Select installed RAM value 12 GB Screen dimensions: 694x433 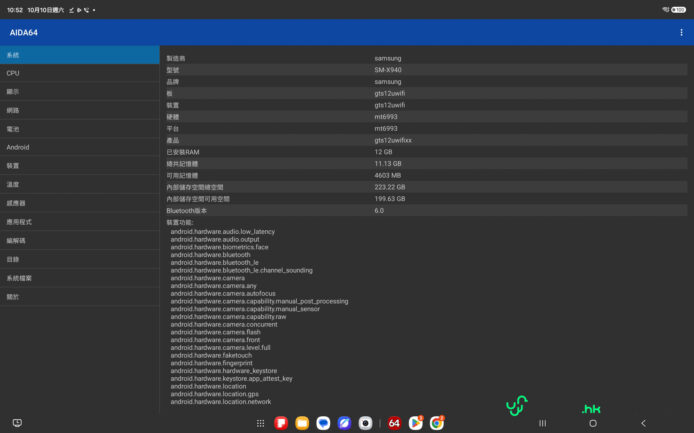tap(383, 152)
